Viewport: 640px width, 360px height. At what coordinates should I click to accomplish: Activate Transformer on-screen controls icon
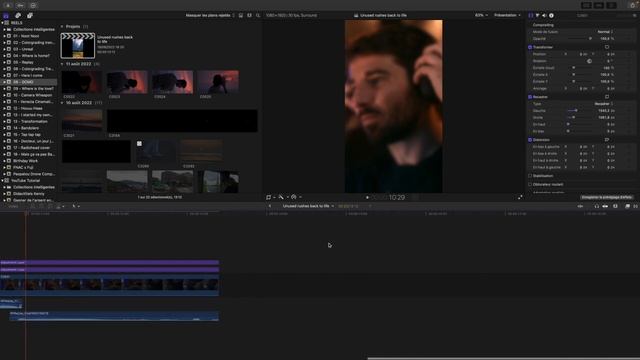[607, 47]
